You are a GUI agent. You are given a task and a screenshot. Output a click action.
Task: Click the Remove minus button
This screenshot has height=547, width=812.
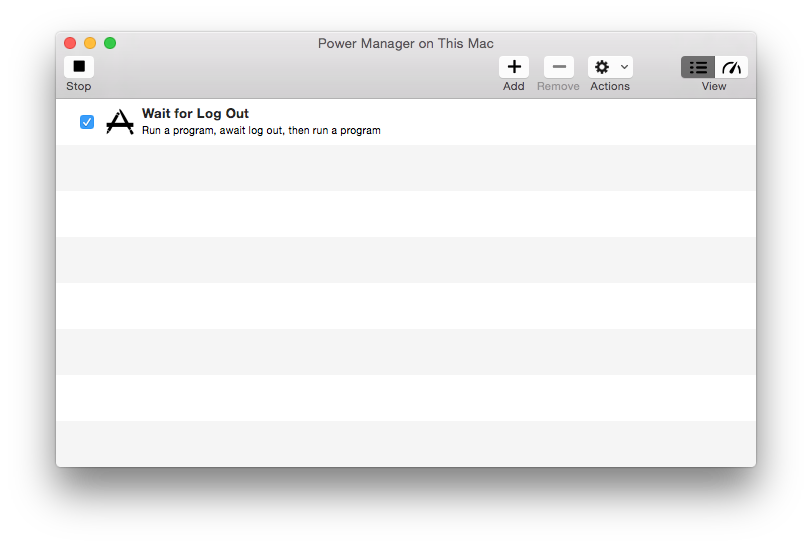coord(558,67)
